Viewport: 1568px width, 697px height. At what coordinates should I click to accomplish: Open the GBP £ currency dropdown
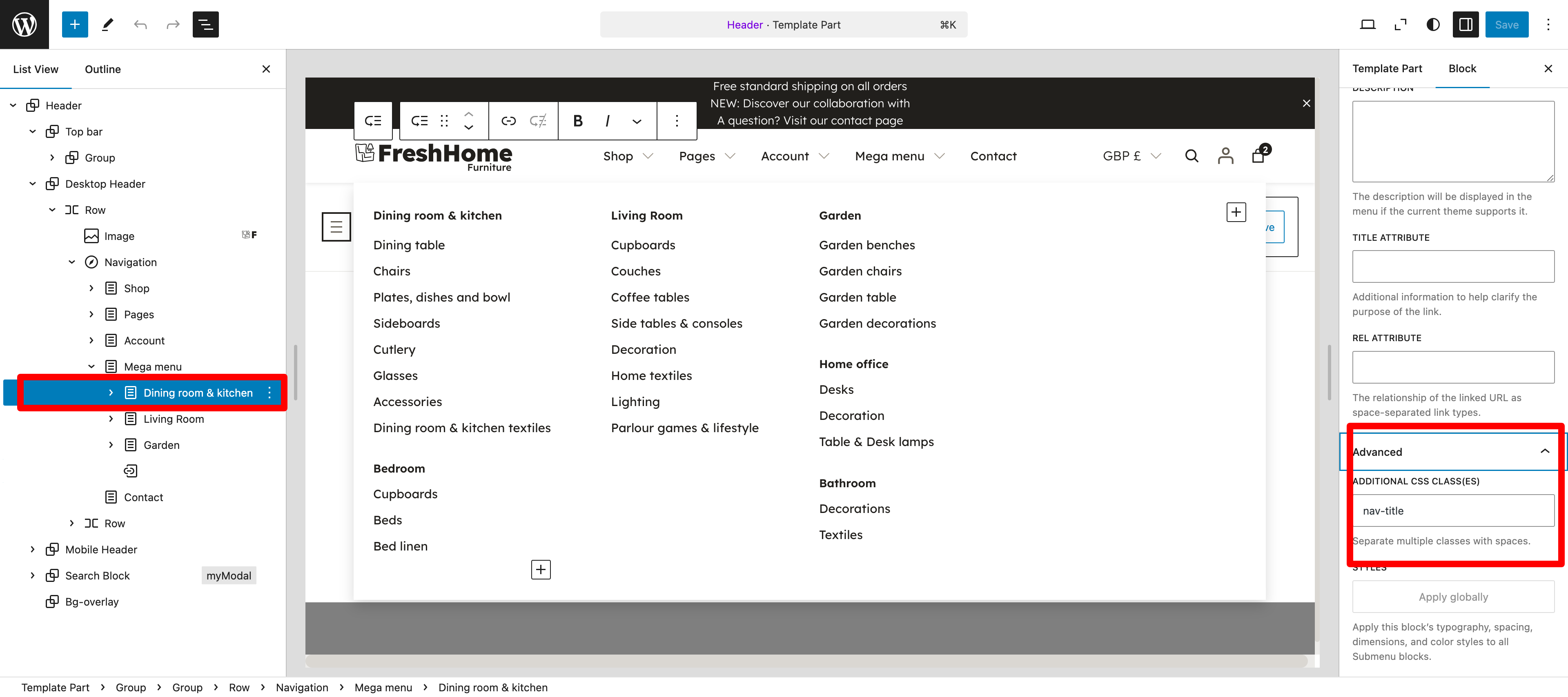pyautogui.click(x=1132, y=156)
